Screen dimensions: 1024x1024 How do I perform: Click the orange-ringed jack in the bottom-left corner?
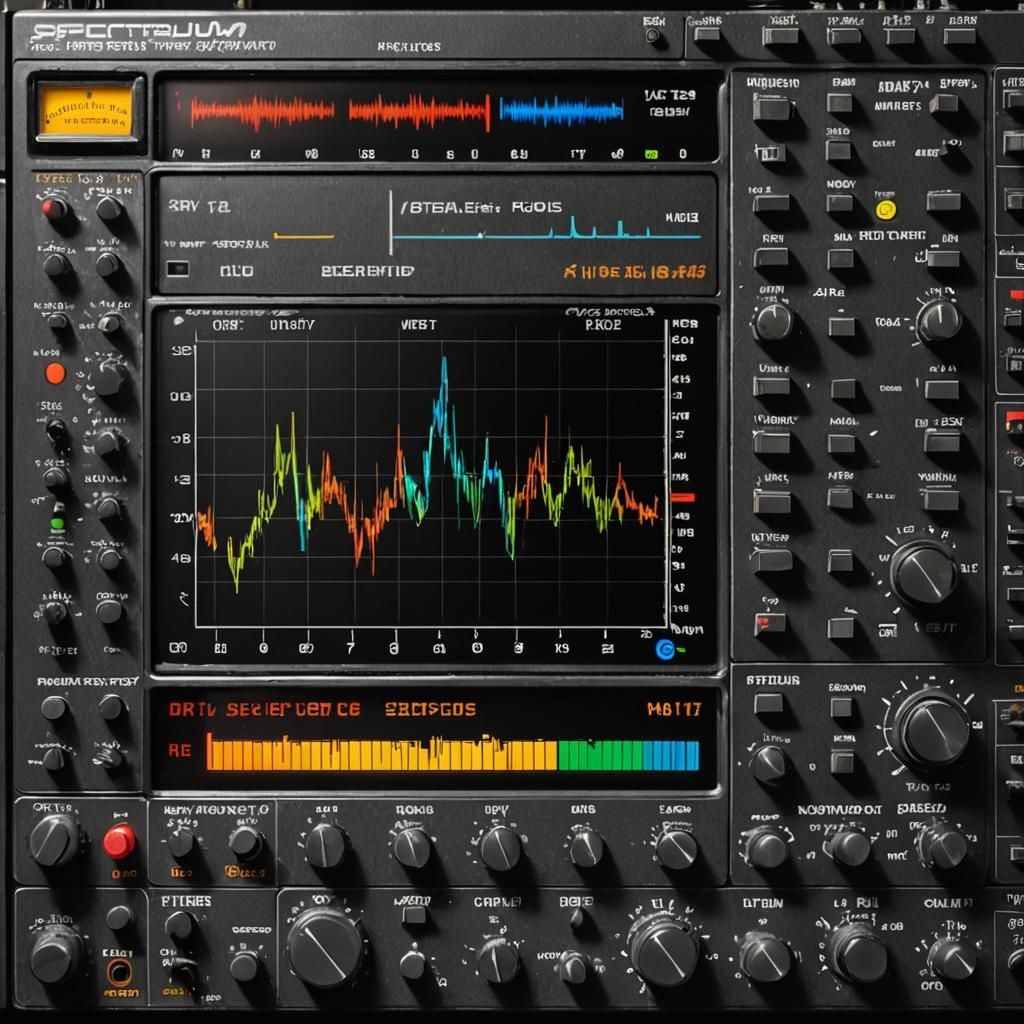120,971
